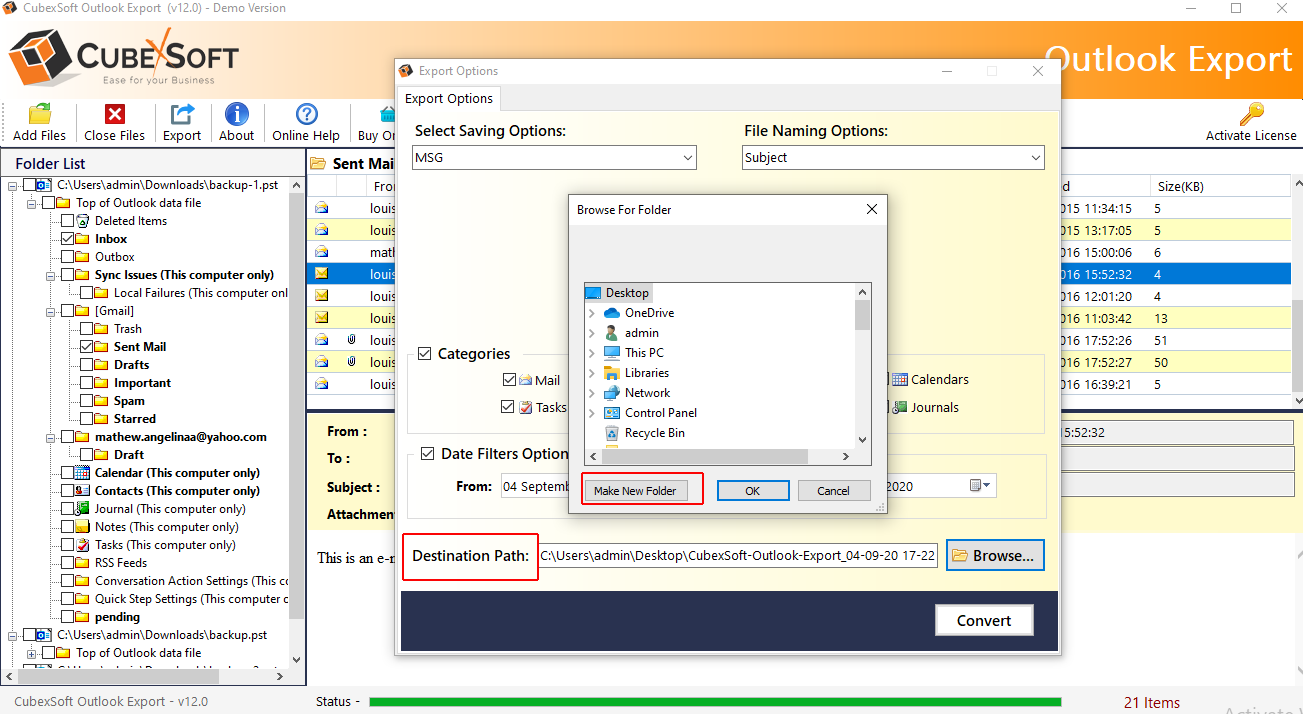
Task: Click the Destination Path input field
Action: pos(738,556)
